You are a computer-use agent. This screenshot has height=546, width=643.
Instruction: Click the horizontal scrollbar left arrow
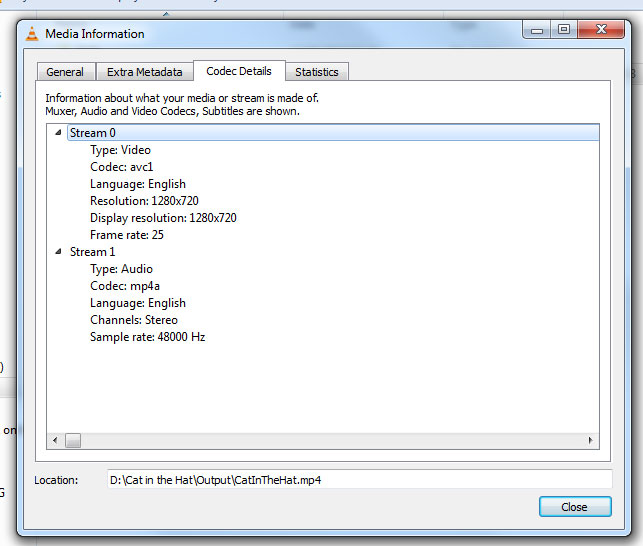[55, 441]
